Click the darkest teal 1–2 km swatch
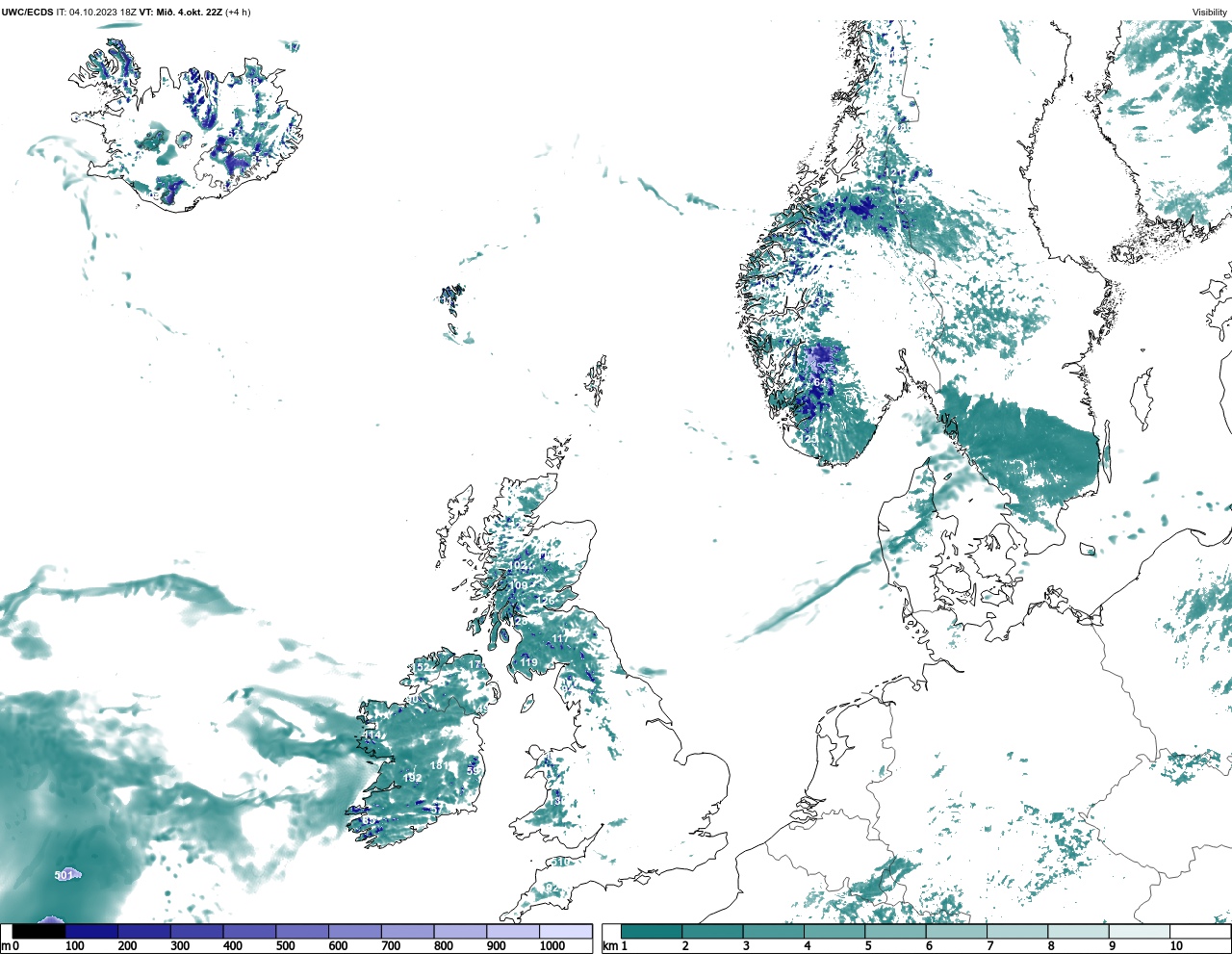Viewport: 1232px width, 954px height. (x=652, y=932)
